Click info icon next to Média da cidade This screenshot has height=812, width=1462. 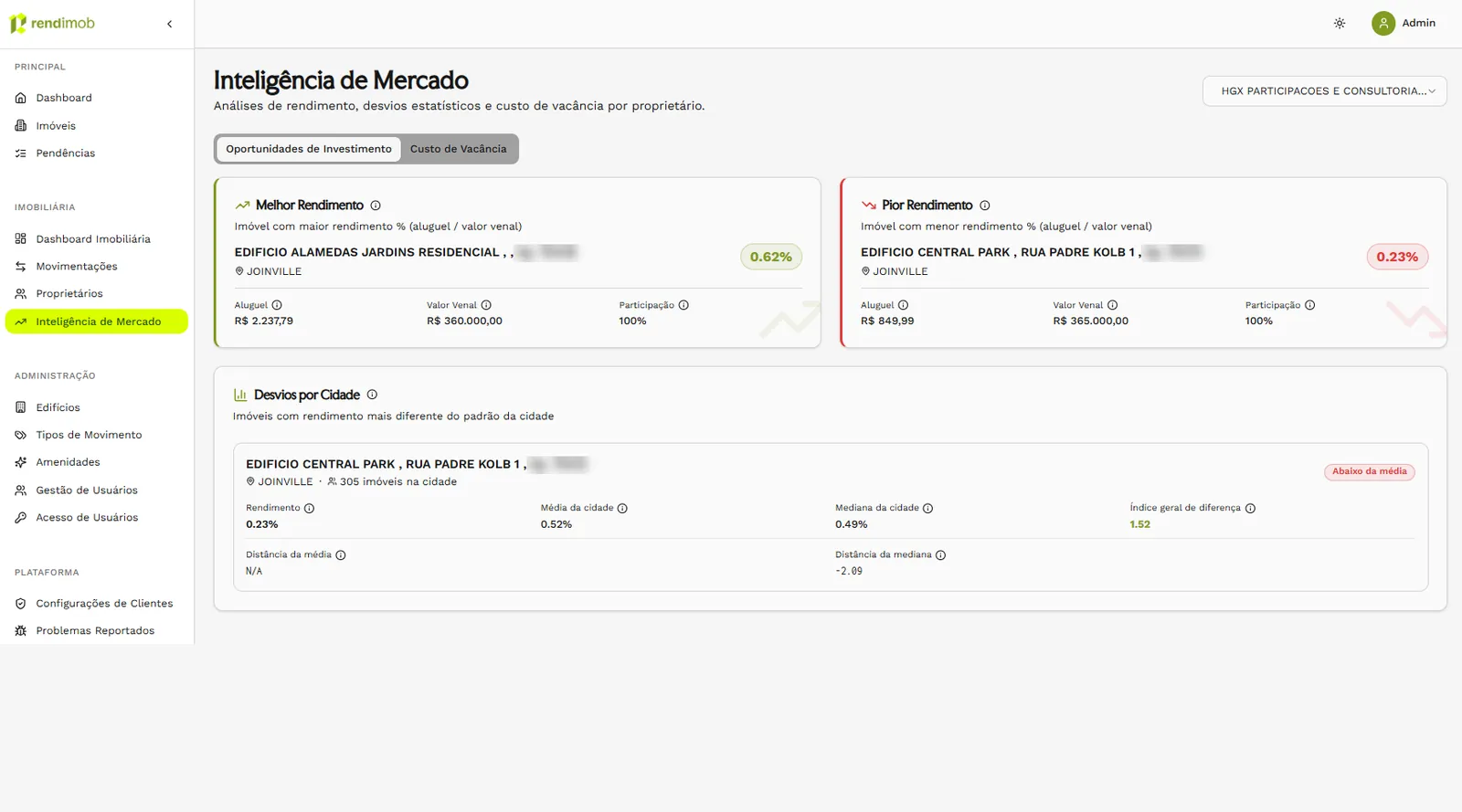[x=622, y=509]
